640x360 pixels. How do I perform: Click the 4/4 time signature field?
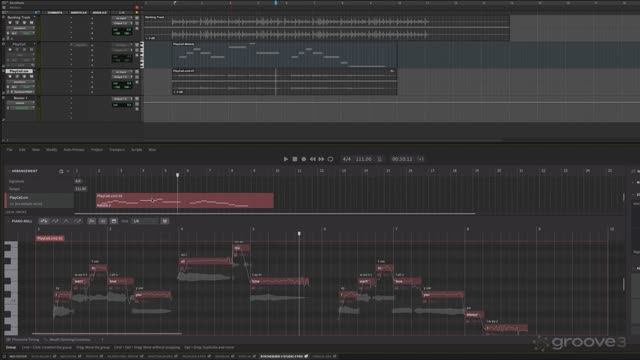click(347, 159)
